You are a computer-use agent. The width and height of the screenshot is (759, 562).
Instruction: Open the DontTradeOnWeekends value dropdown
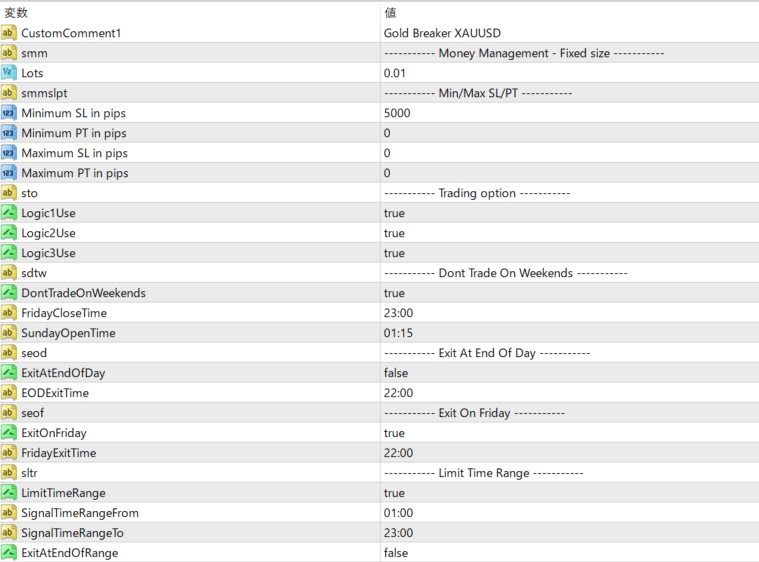click(394, 293)
